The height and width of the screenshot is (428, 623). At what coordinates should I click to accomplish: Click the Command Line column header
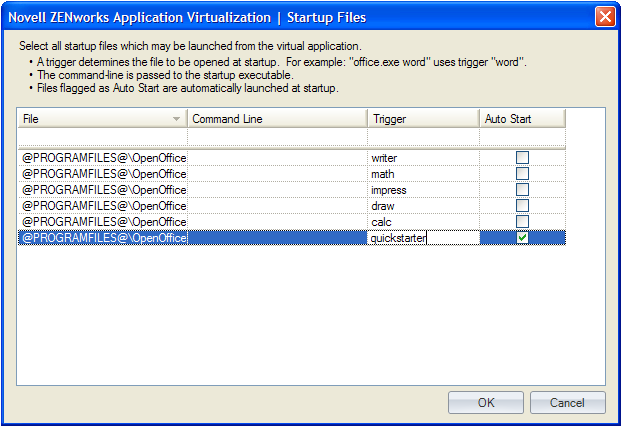[x=276, y=119]
